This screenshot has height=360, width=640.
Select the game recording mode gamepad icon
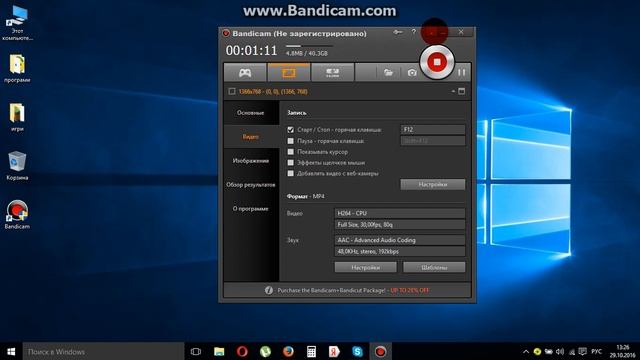pos(245,73)
